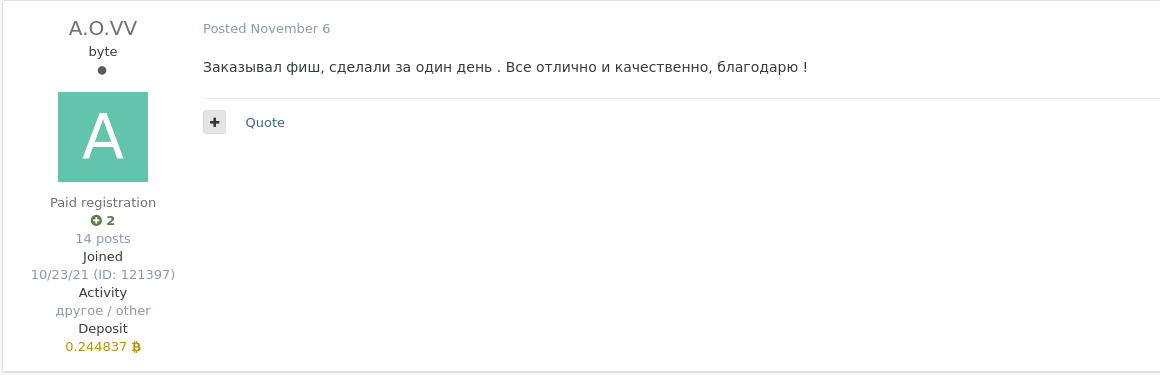Click the byte rank title

(103, 52)
